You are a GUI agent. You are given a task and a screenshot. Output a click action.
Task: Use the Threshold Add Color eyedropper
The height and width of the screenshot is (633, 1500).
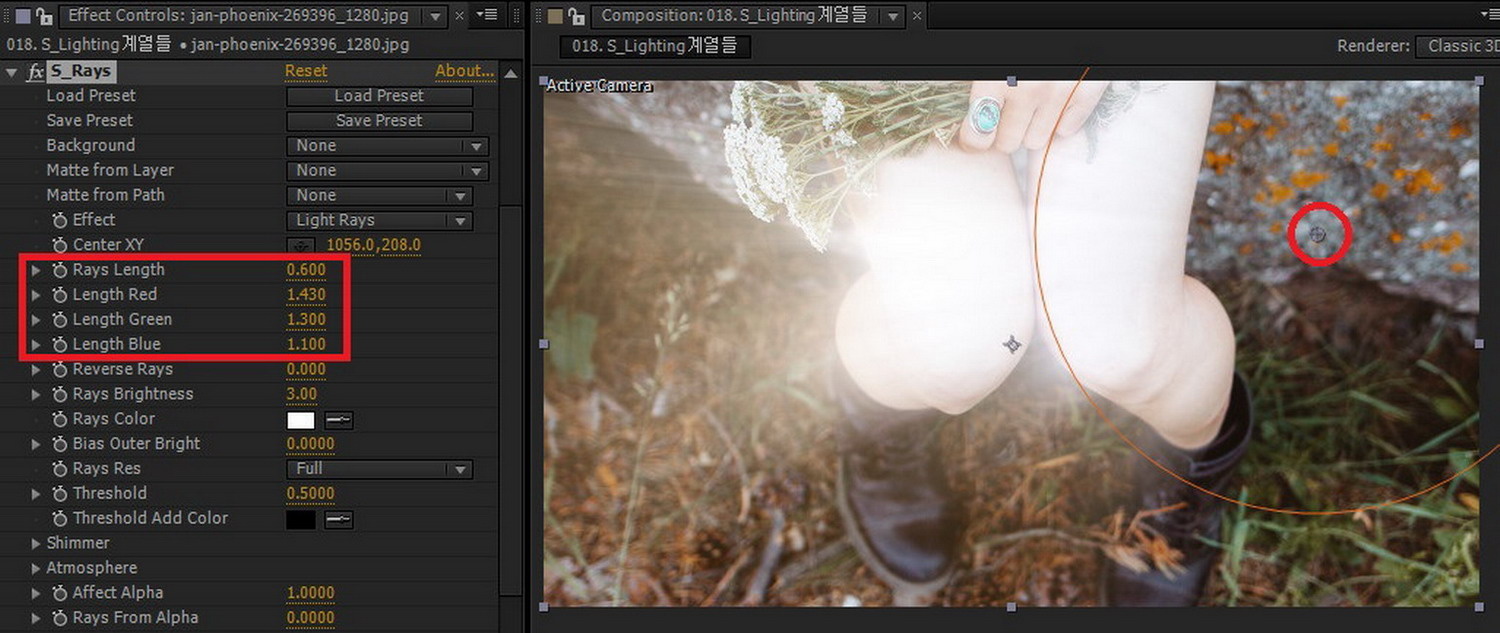(339, 519)
